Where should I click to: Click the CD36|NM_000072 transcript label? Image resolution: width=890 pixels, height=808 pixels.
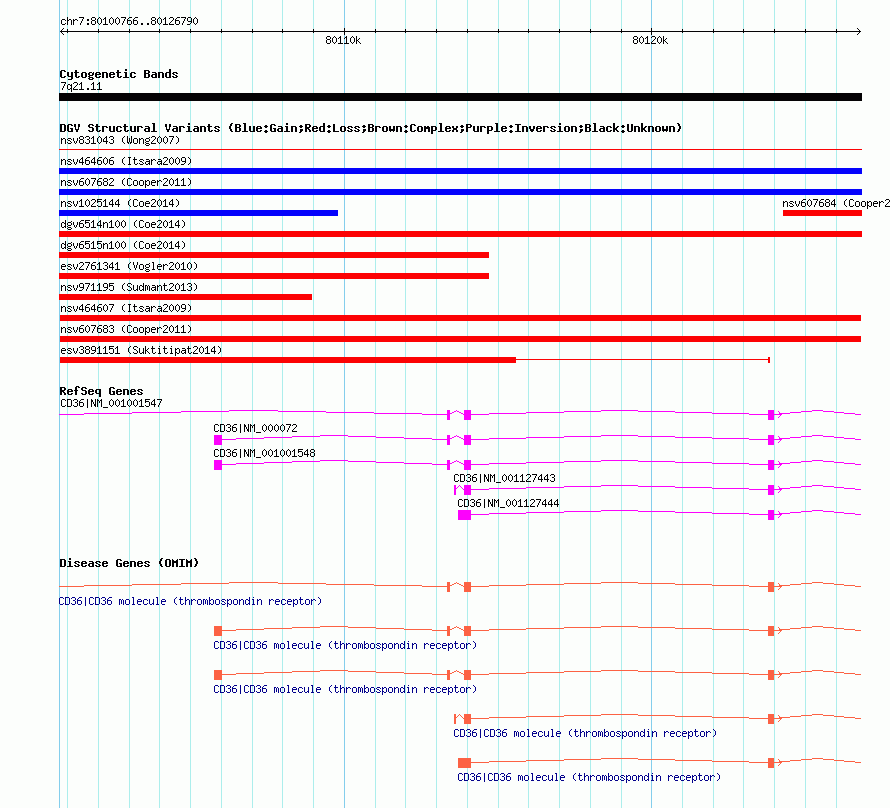point(255,428)
